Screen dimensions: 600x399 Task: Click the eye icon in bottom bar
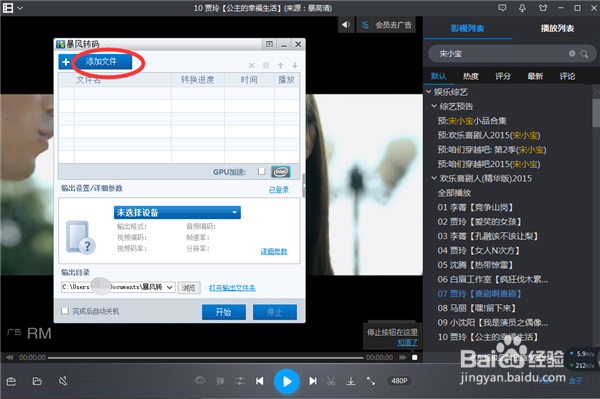(200, 381)
